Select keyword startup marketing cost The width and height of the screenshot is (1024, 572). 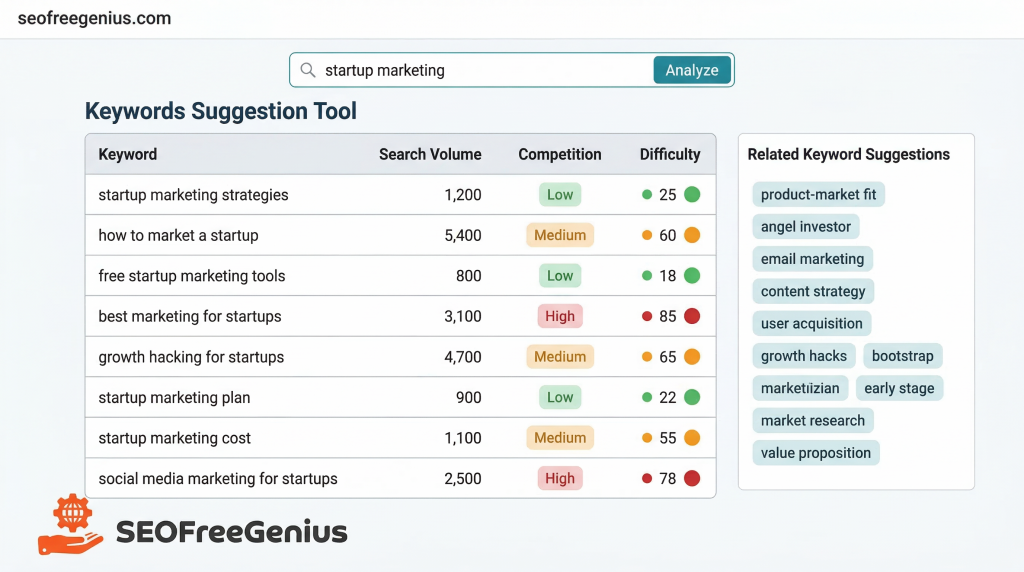click(174, 438)
